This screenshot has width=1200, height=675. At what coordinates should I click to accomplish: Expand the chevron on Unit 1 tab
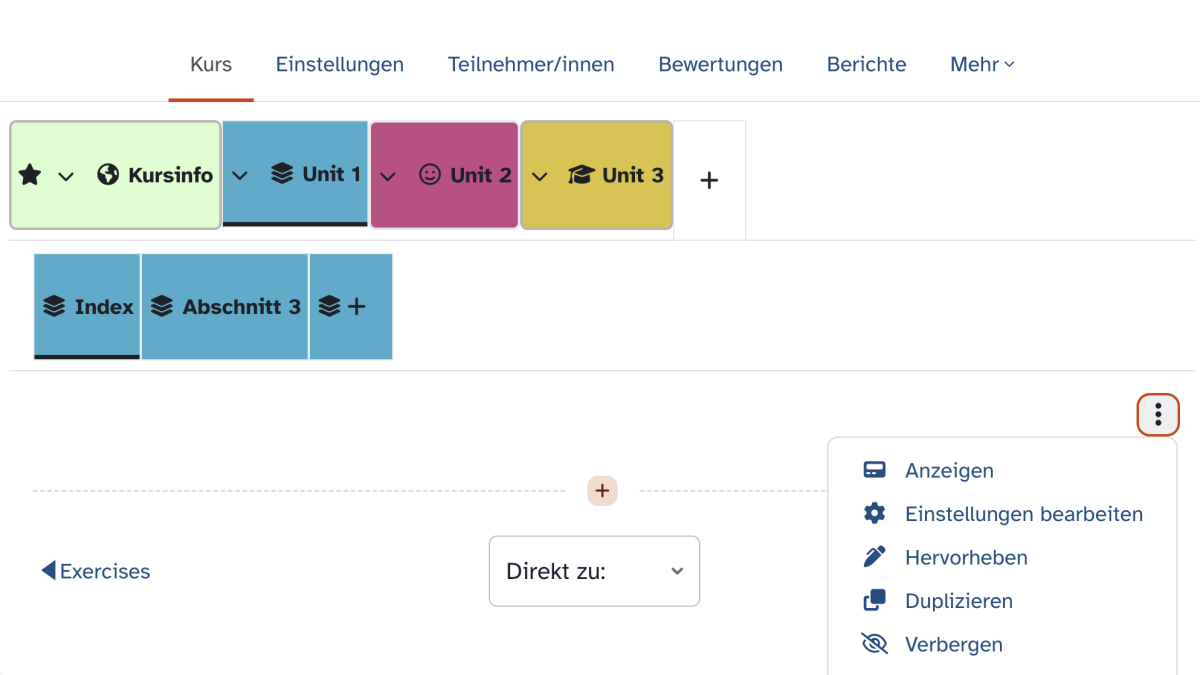(240, 176)
